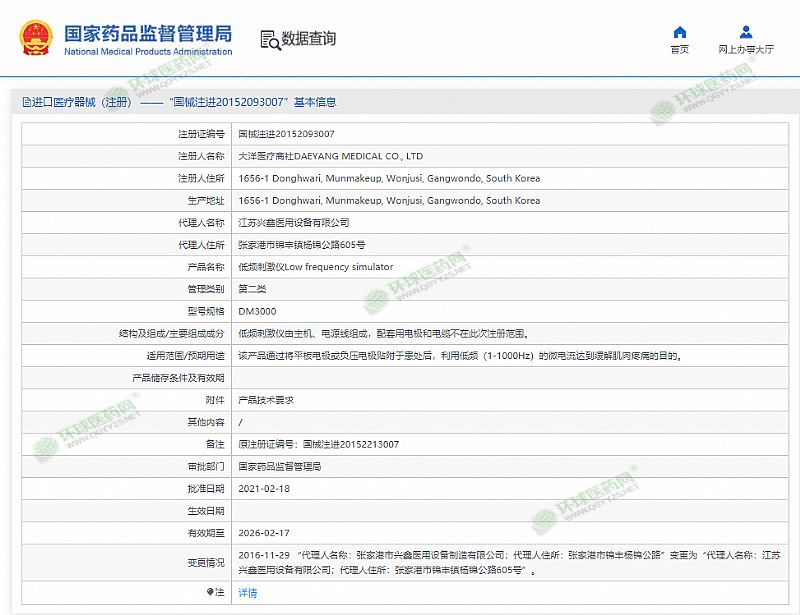Viewport: 800px width, 615px height.
Task: Click the 国家药品监督管理局 site title
Action: (147, 32)
